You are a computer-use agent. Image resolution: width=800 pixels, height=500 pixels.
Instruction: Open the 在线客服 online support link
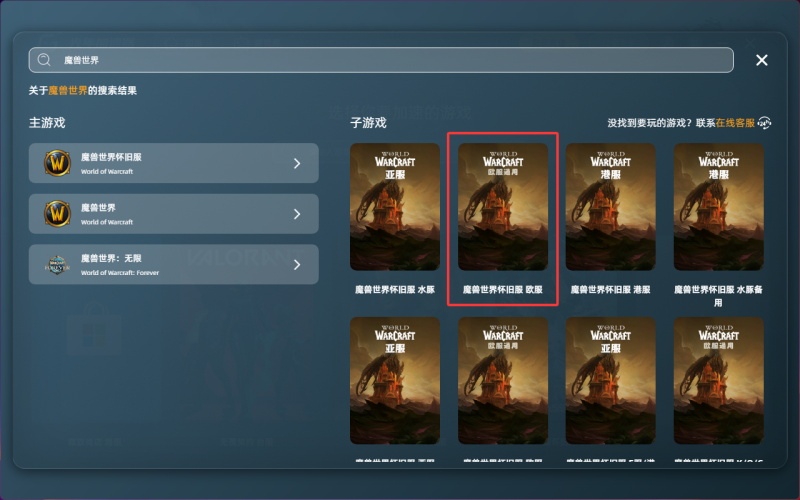coord(735,123)
